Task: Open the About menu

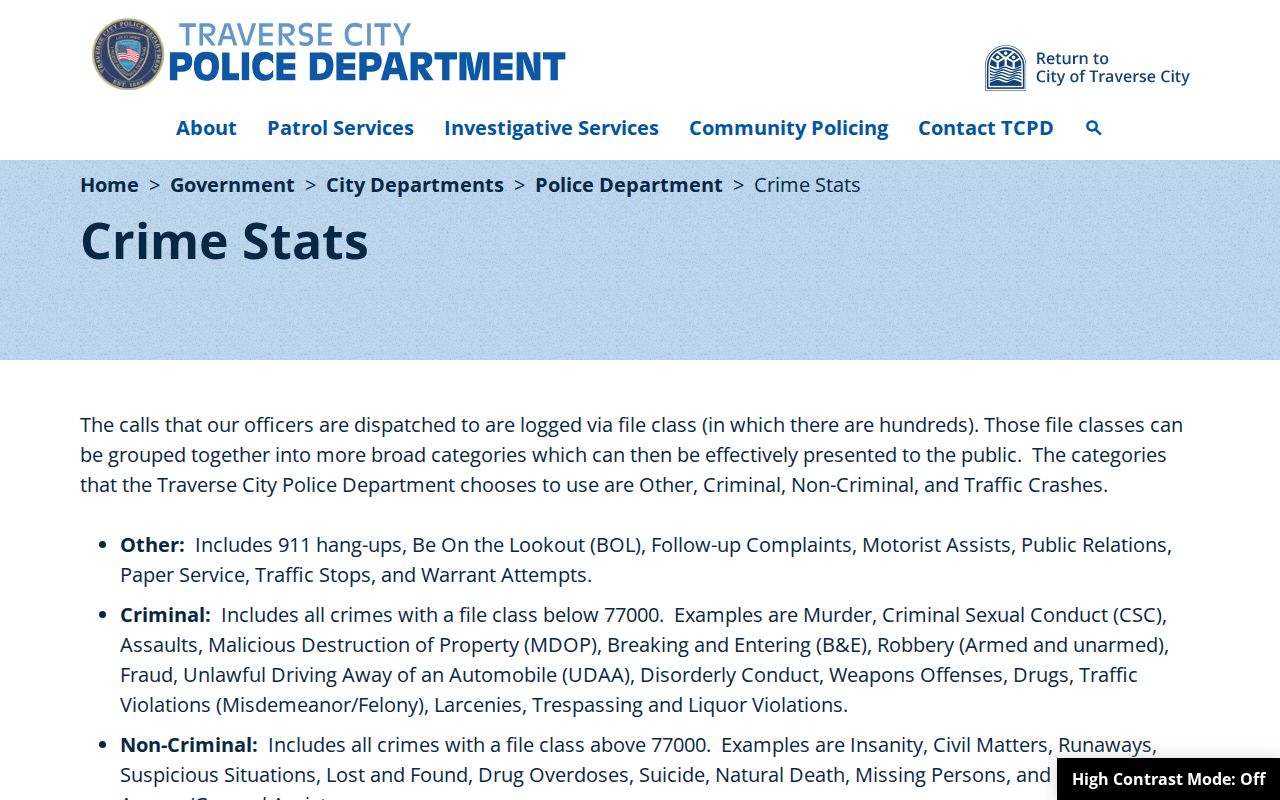Action: point(206,128)
